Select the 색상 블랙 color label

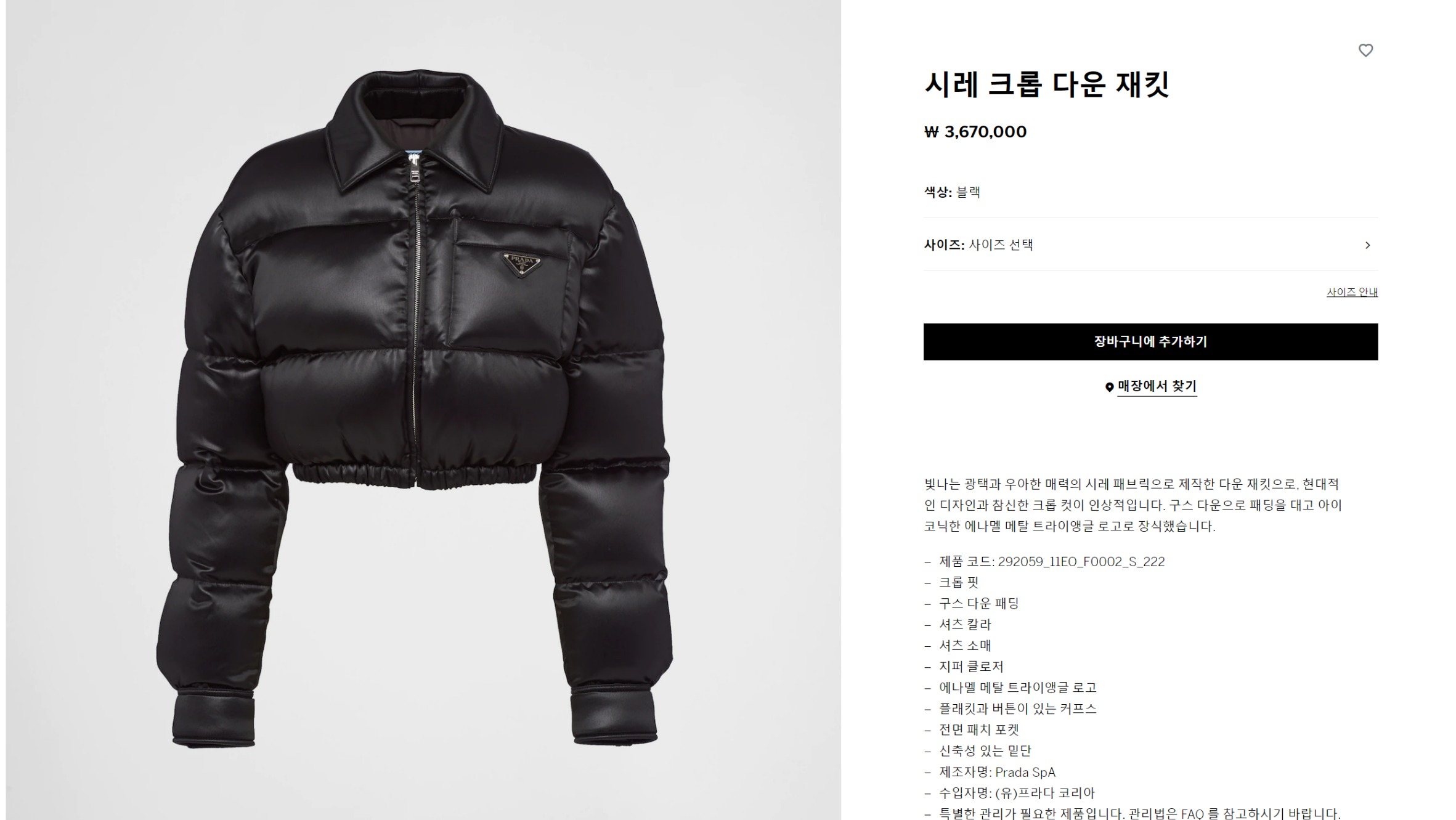pos(952,192)
